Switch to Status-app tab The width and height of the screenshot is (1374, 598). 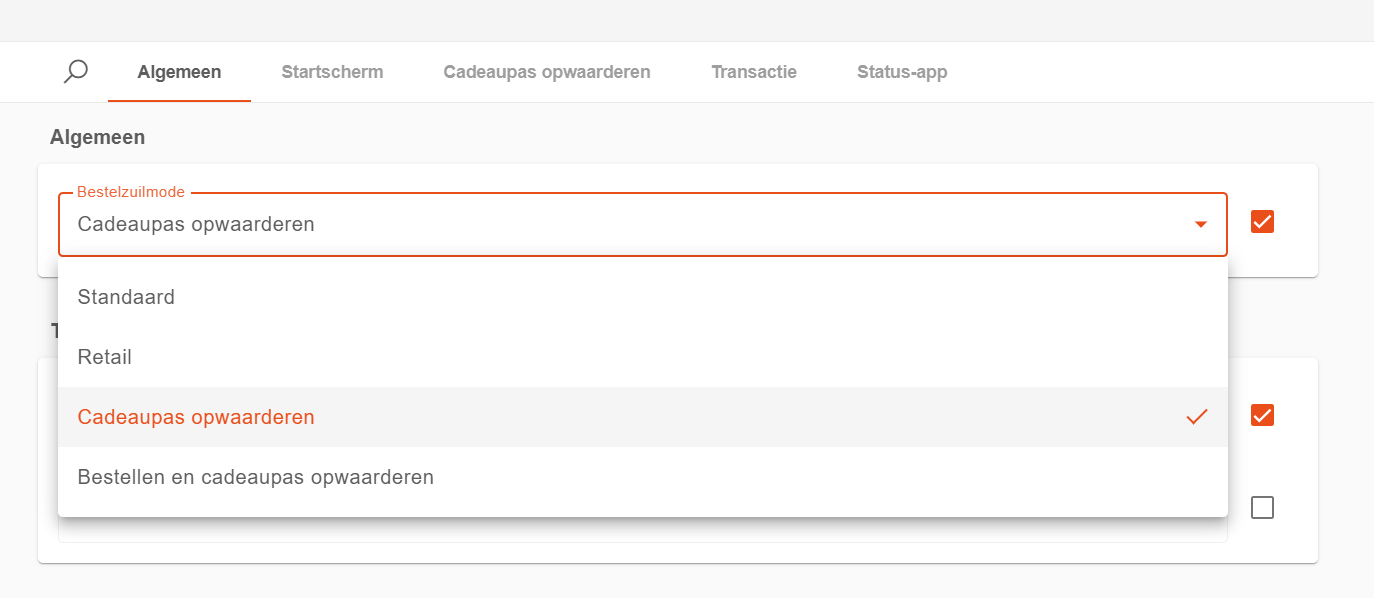coord(902,72)
